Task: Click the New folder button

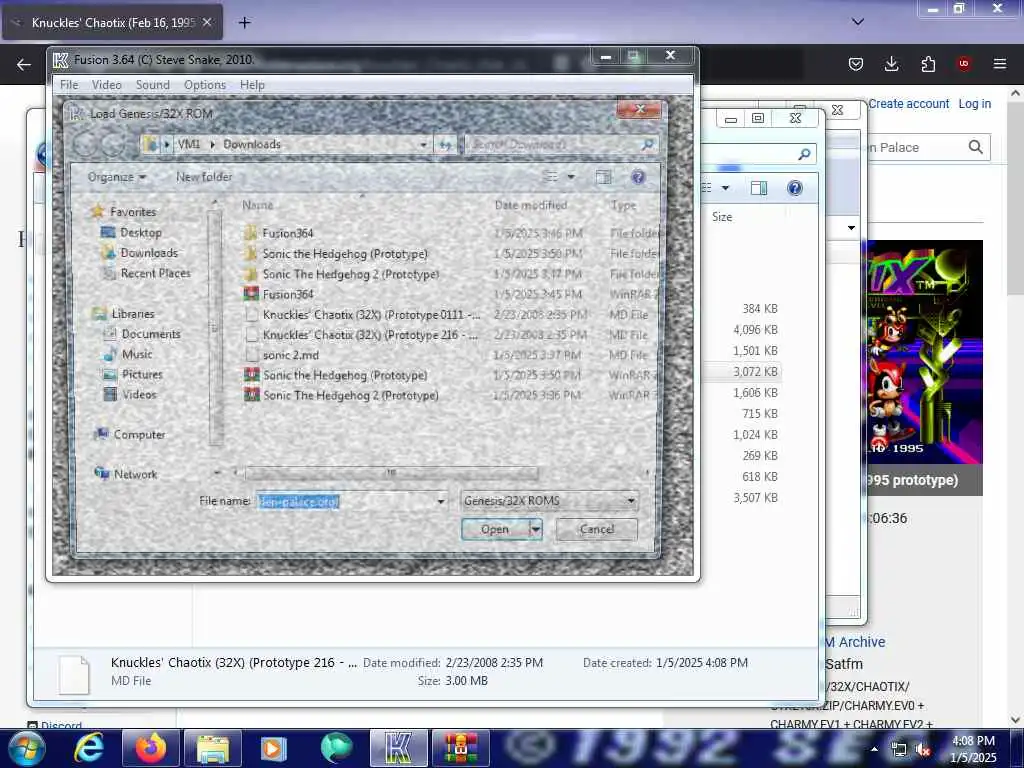Action: coord(204,177)
